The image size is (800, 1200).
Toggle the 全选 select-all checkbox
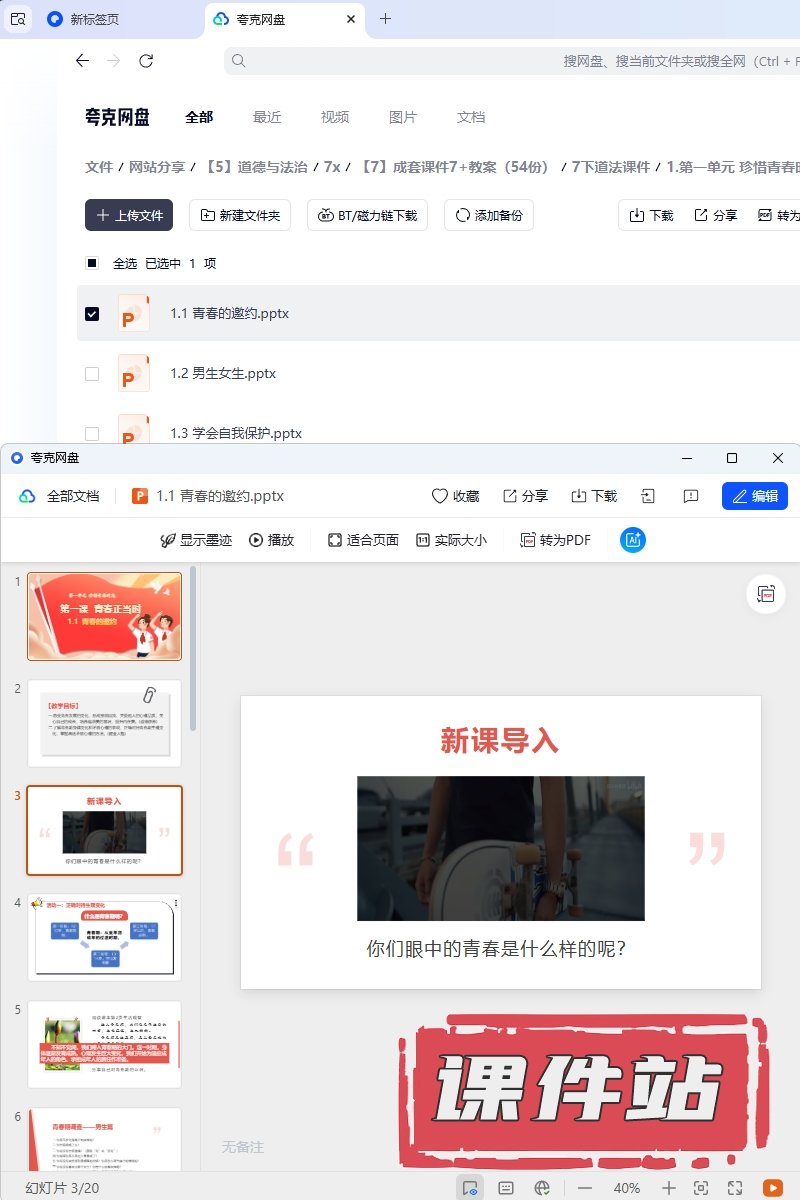tap(92, 263)
